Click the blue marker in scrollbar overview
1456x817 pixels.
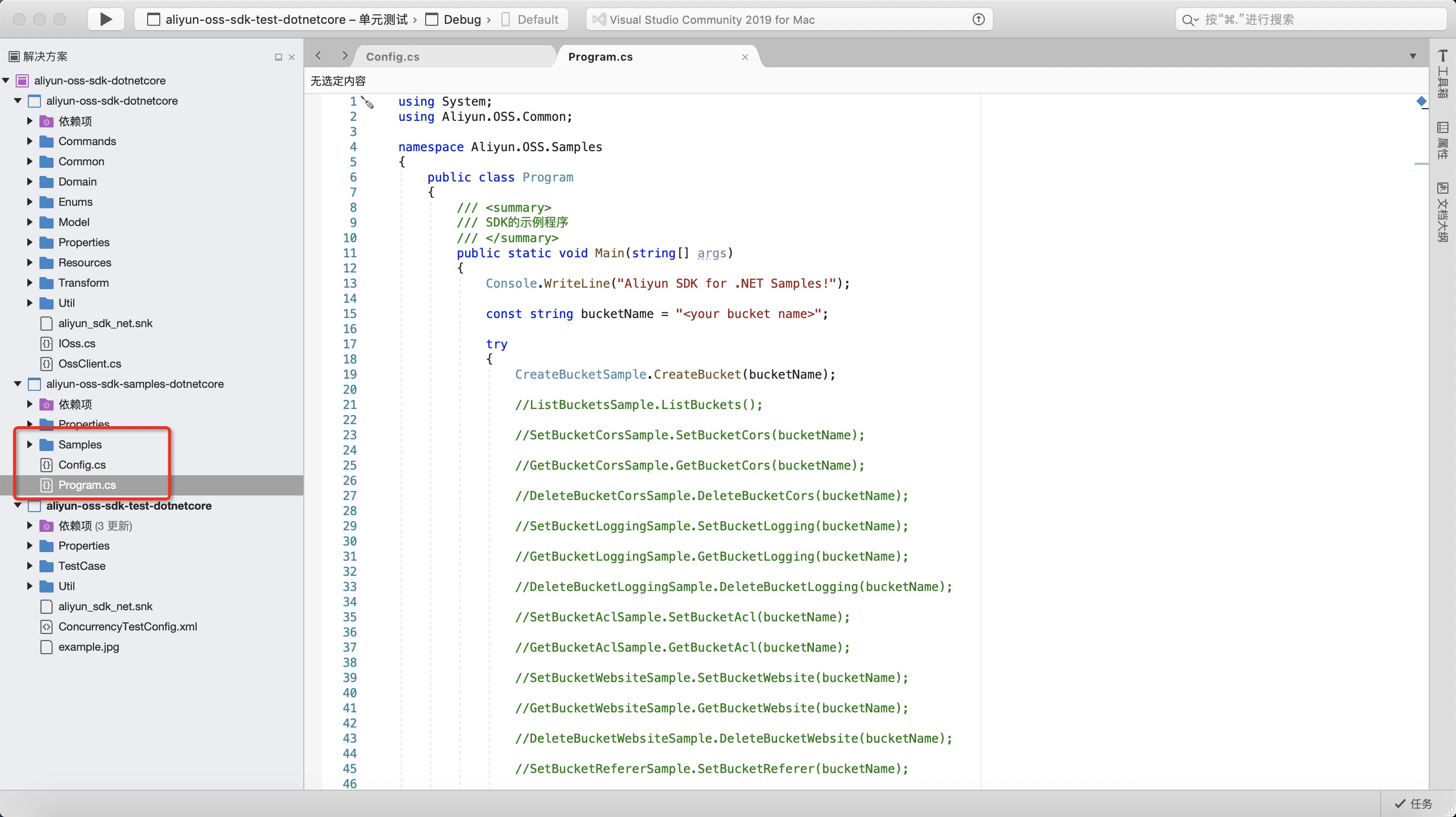(1421, 101)
